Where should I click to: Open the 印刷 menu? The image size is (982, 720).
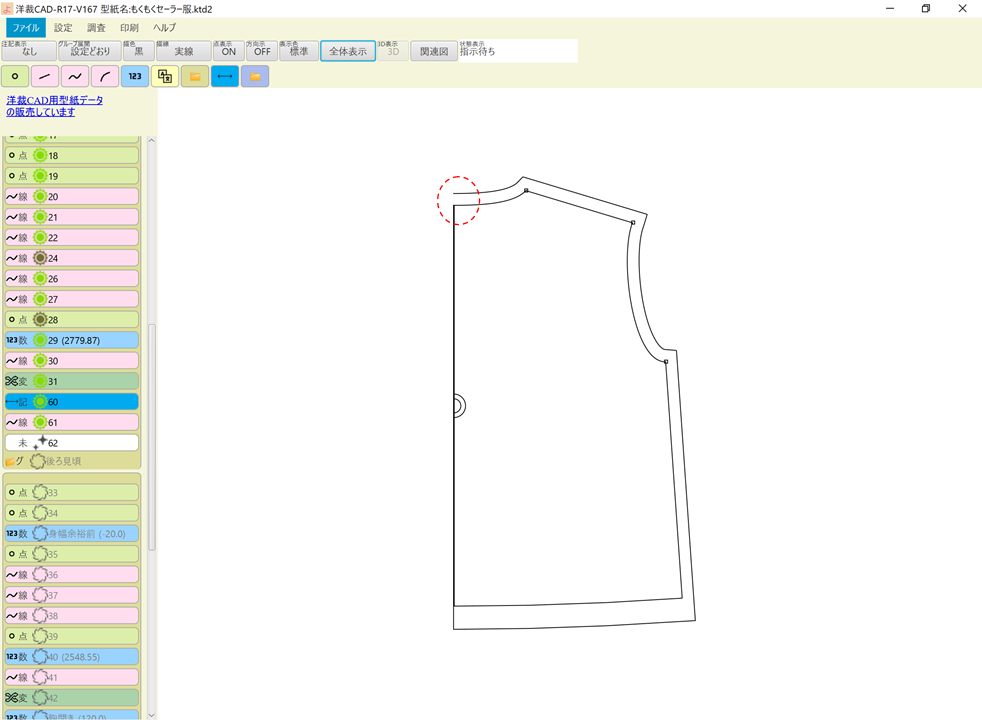pyautogui.click(x=130, y=28)
